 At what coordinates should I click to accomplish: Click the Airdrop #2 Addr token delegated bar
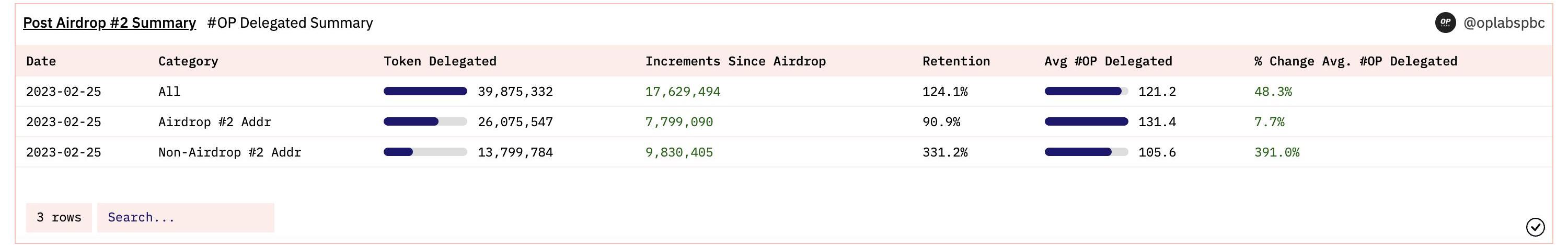click(425, 122)
